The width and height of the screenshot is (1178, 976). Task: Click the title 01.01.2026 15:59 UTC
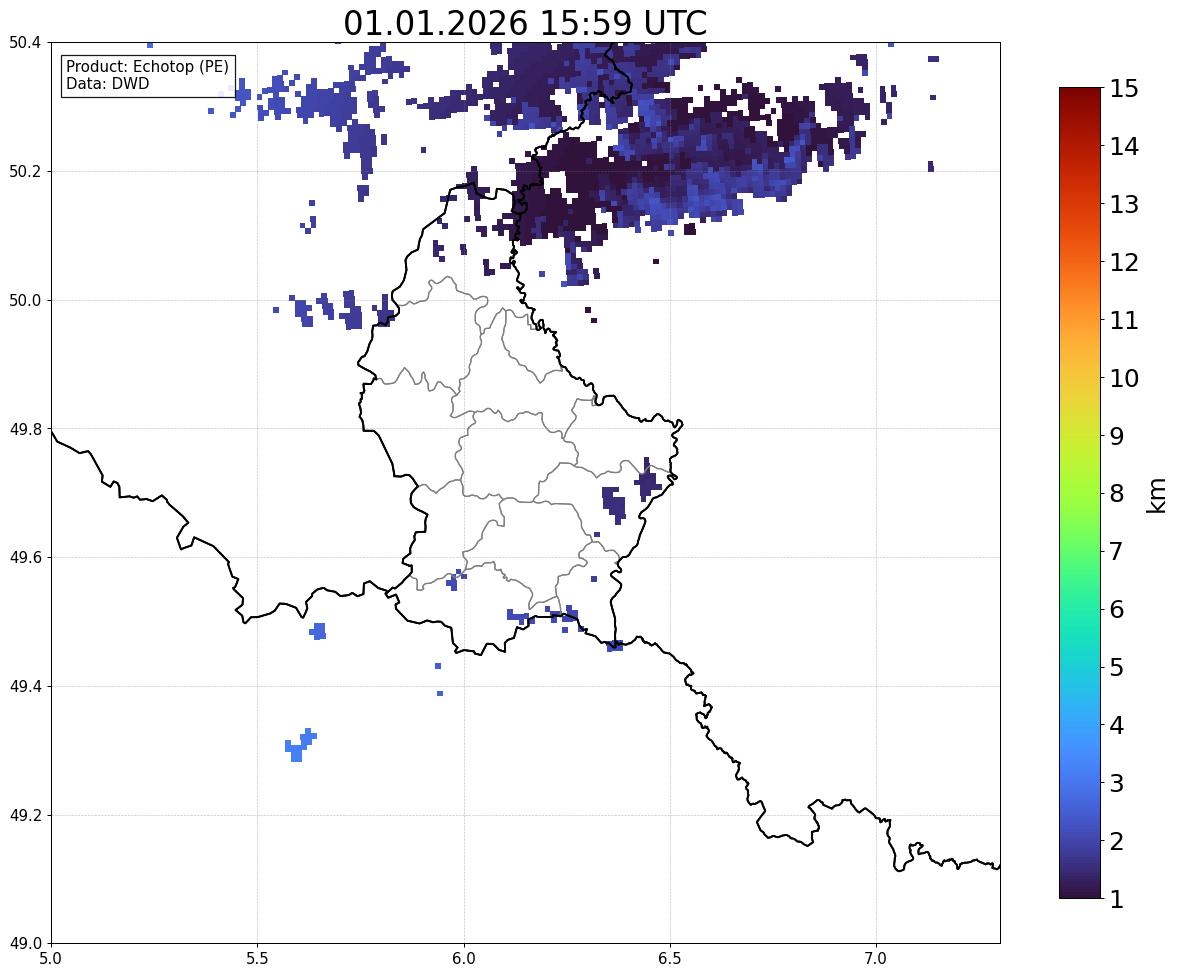tap(525, 23)
